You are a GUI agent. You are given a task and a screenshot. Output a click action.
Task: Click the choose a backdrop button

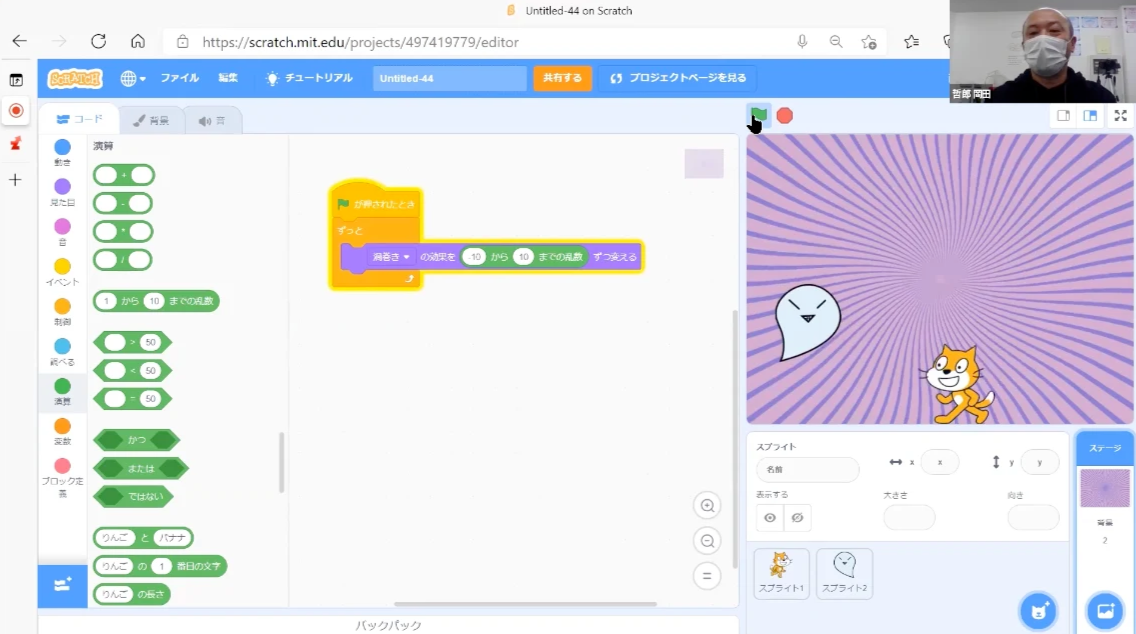1105,611
